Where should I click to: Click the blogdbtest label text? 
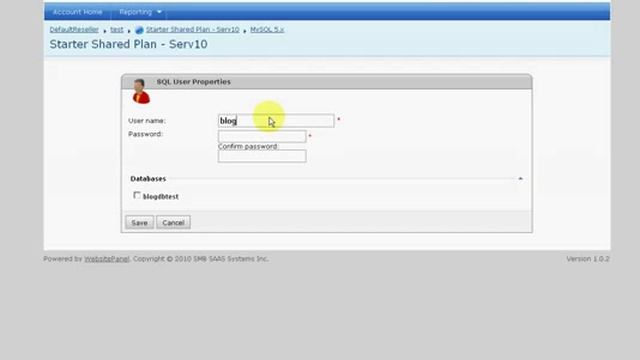[x=161, y=197]
